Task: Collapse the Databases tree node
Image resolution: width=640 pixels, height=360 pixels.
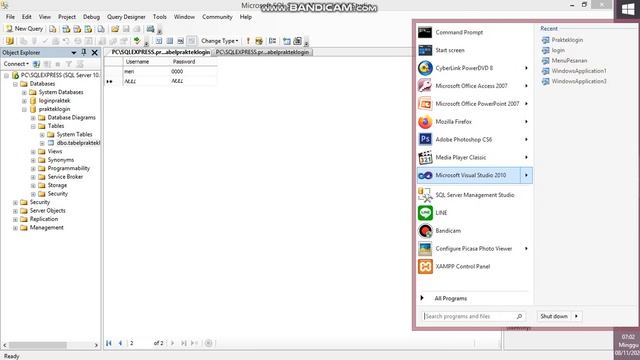Action: click(15, 84)
